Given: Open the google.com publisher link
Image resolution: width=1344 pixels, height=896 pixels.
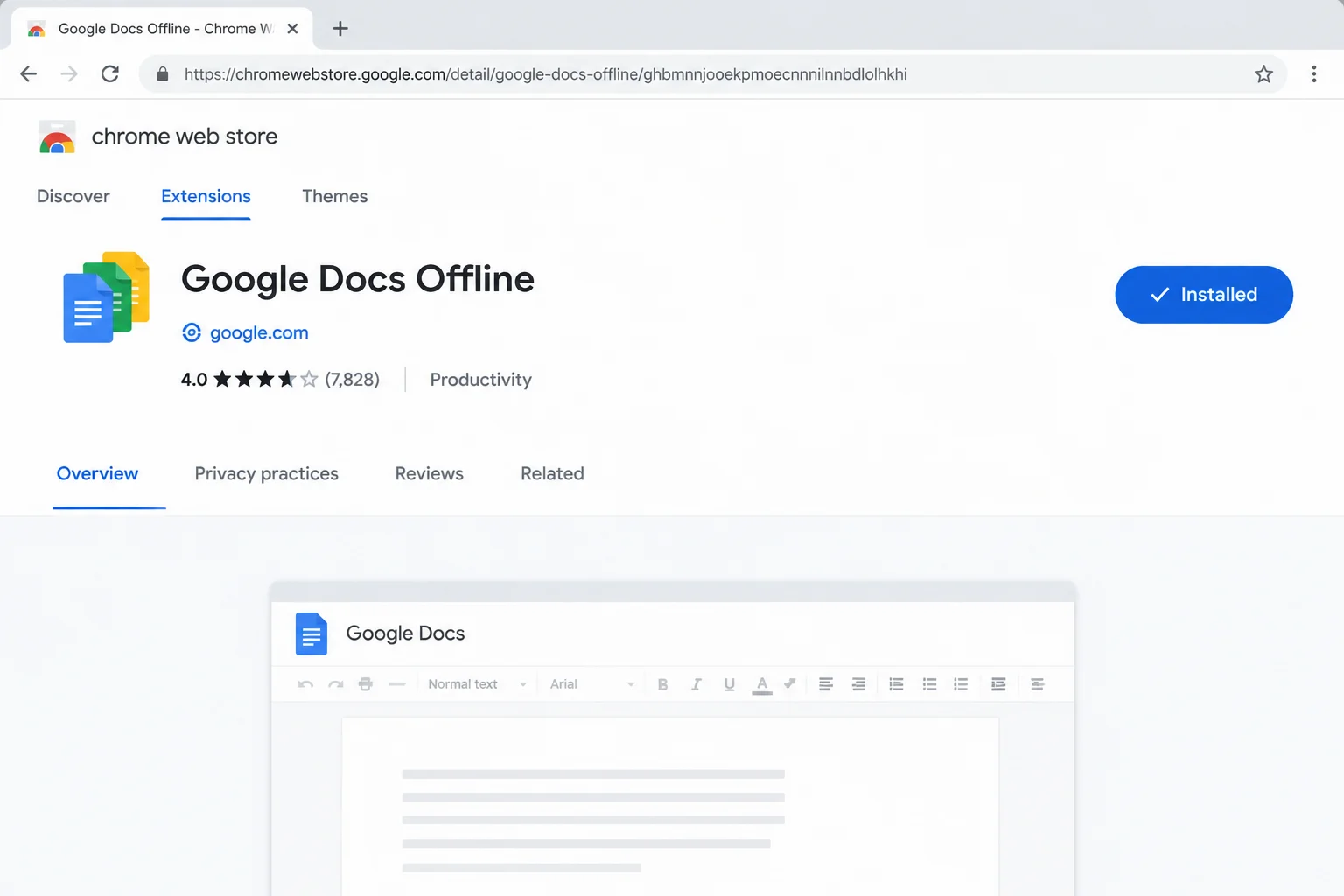Looking at the screenshot, I should click(x=259, y=332).
